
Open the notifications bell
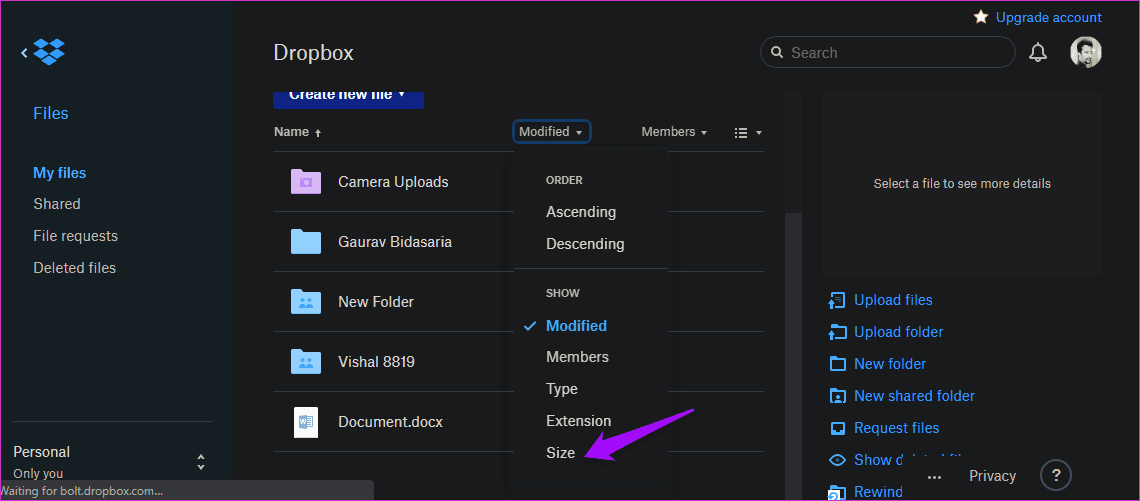[1038, 52]
